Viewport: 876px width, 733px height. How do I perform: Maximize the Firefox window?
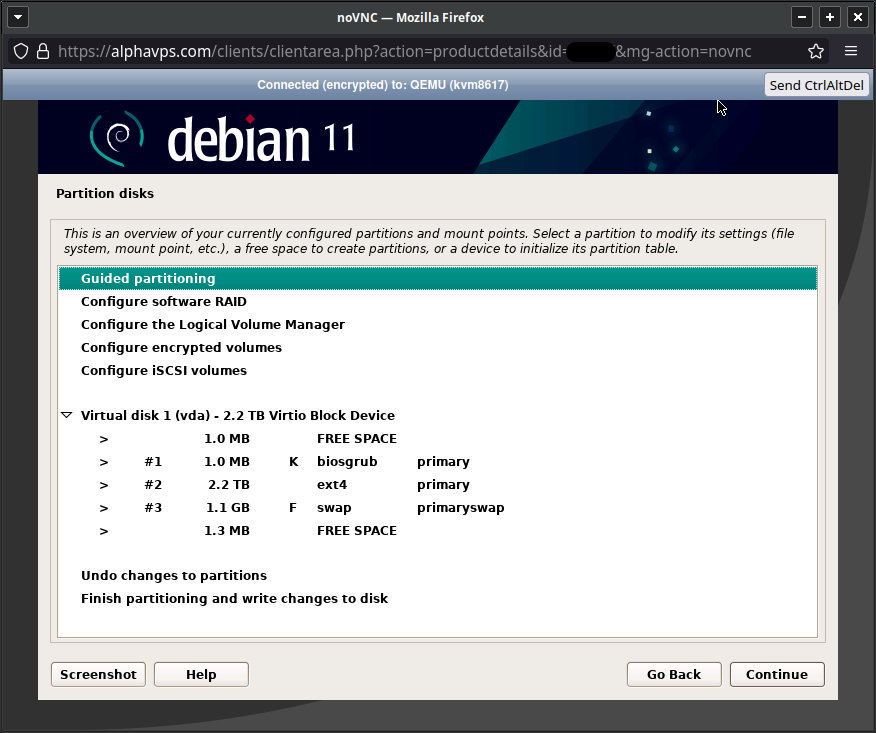click(x=830, y=17)
